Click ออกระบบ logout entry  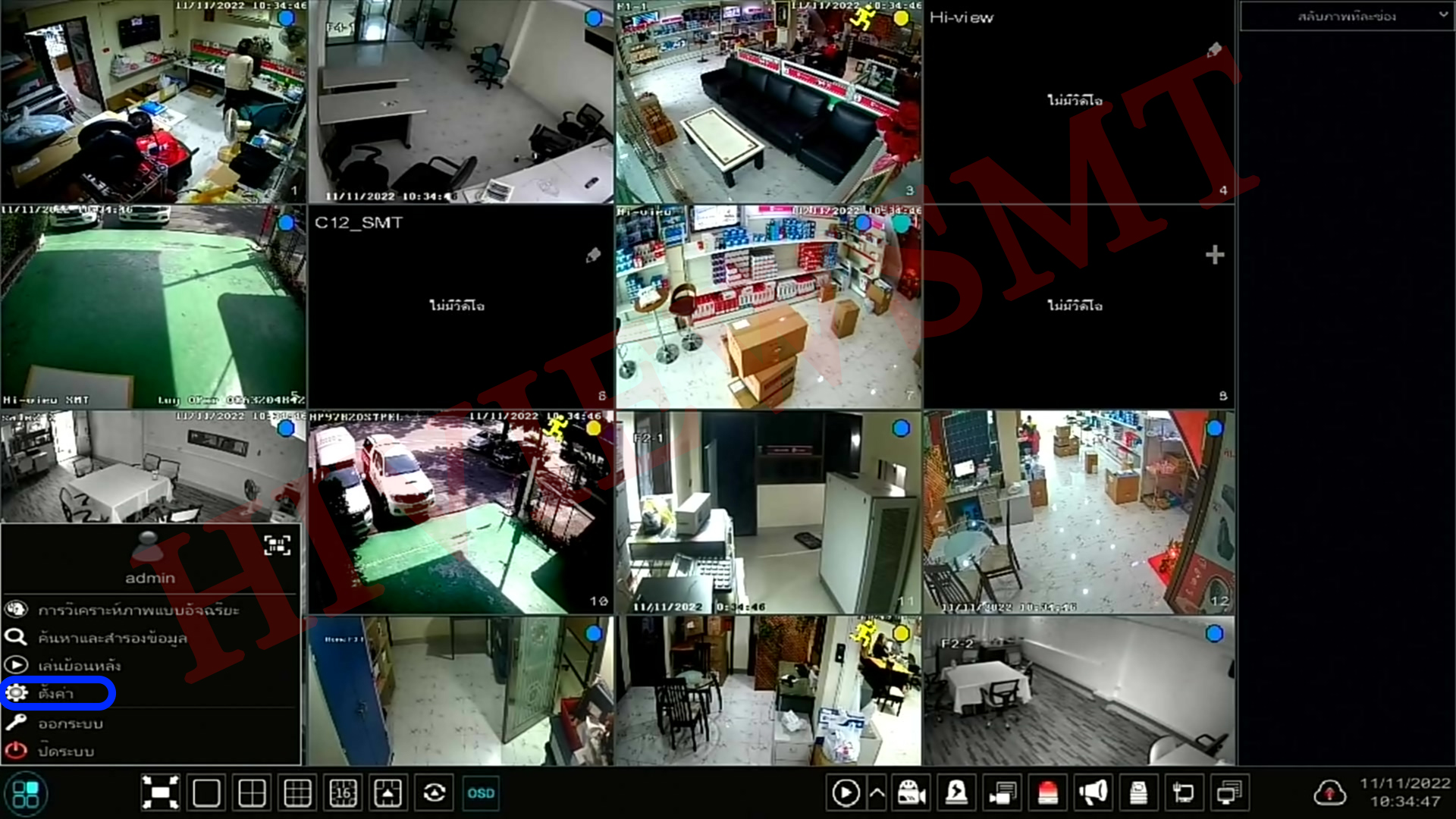click(70, 723)
